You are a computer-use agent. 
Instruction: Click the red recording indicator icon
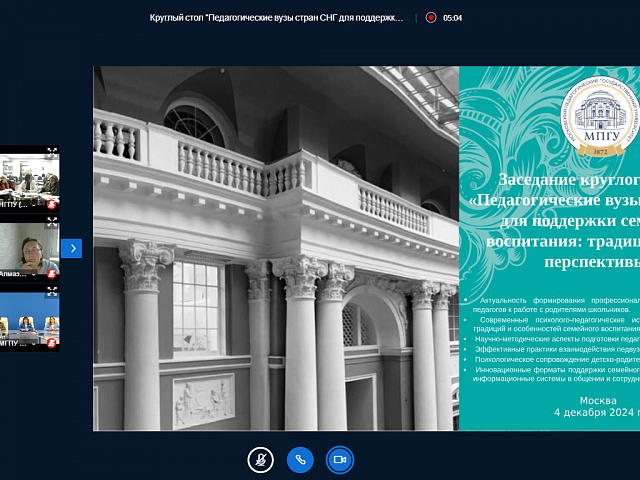tap(431, 18)
